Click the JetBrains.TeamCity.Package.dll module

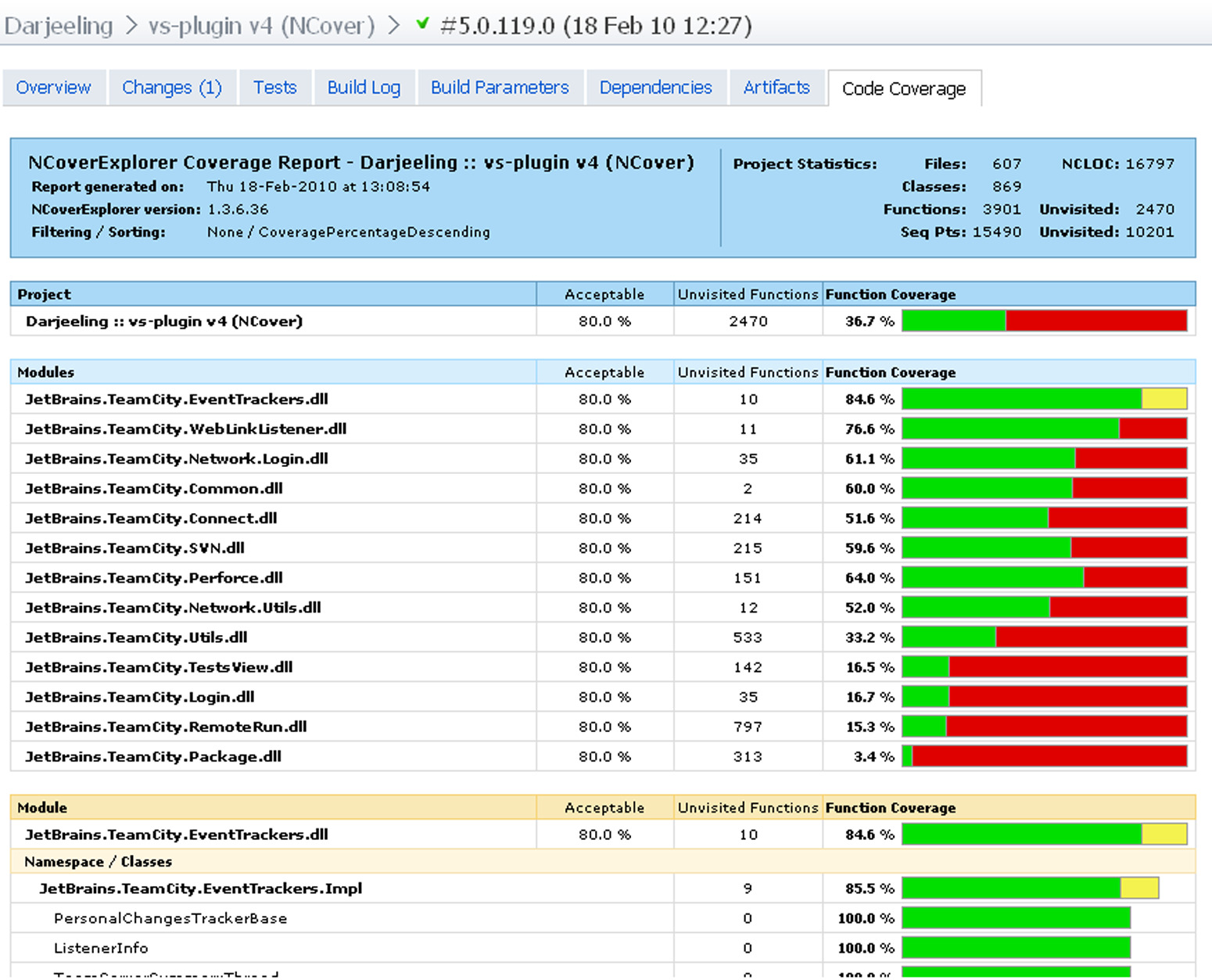pyautogui.click(x=152, y=756)
